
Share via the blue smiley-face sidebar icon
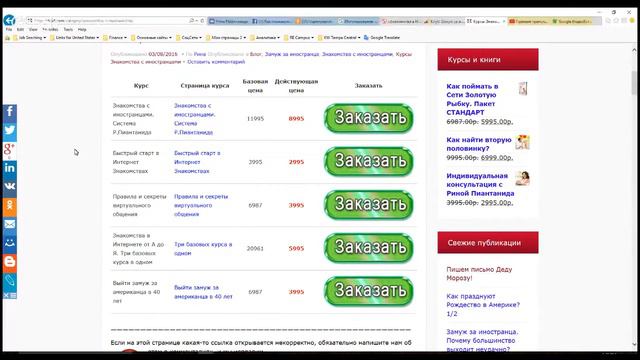9,242
